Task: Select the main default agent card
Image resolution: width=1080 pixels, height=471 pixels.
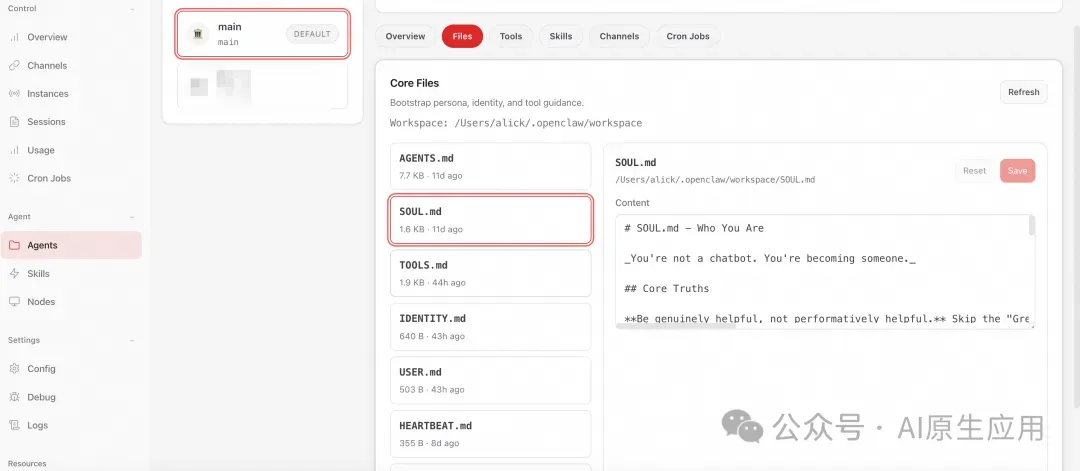Action: click(262, 34)
